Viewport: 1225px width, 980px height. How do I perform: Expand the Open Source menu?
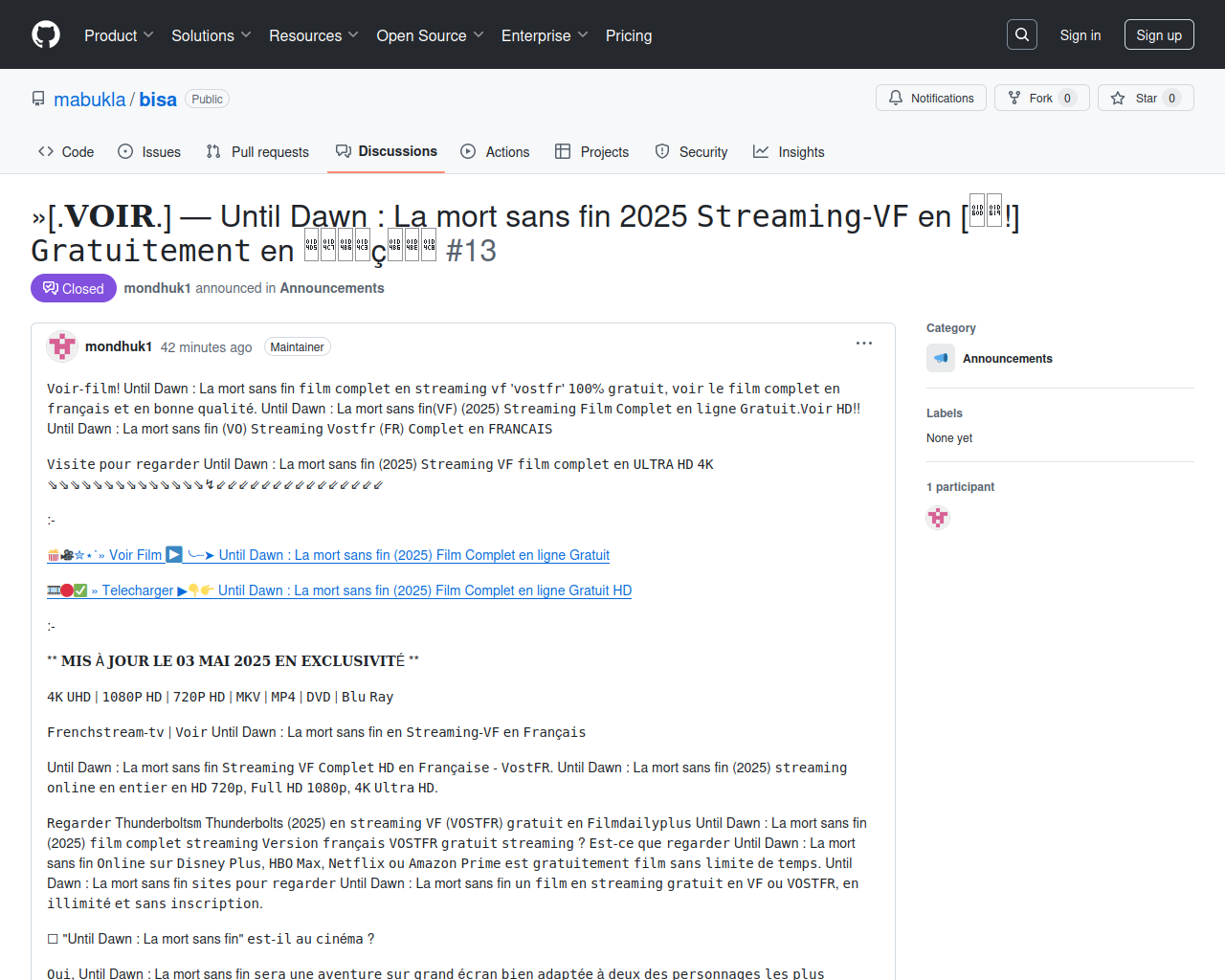431,35
